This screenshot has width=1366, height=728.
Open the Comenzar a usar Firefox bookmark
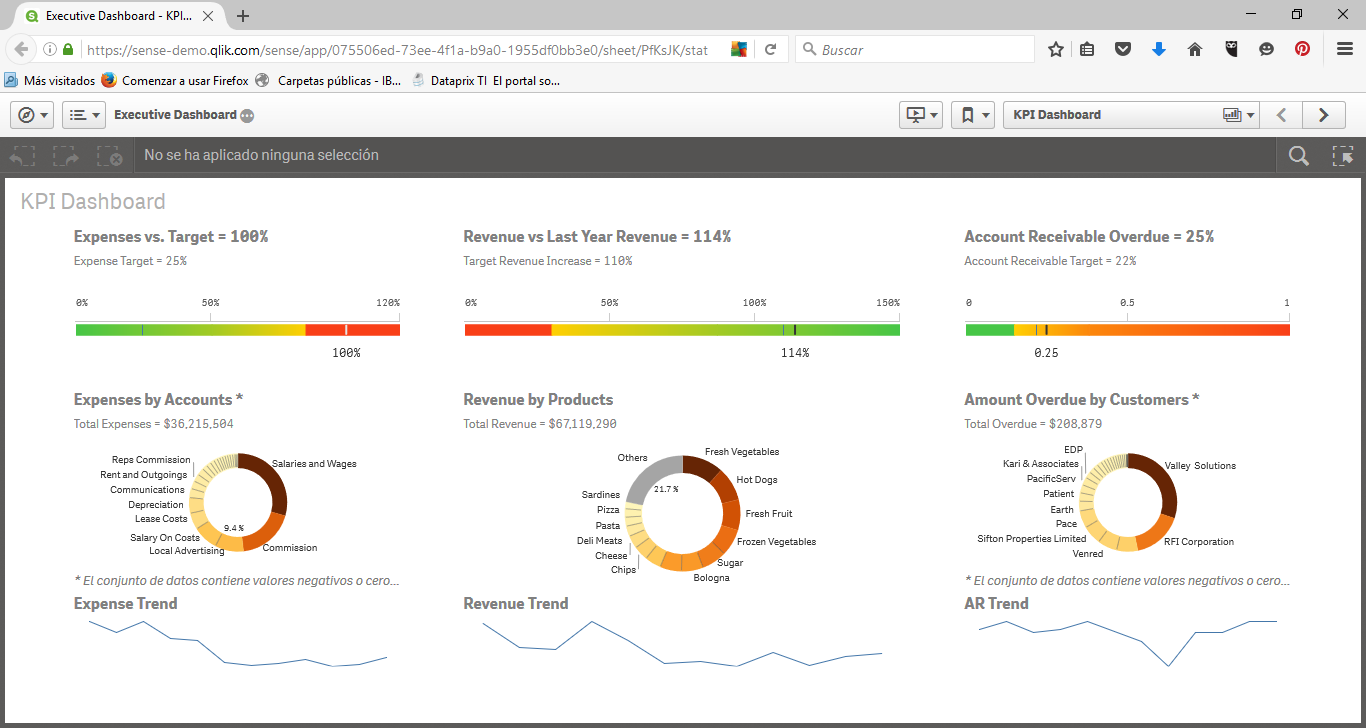click(x=180, y=79)
